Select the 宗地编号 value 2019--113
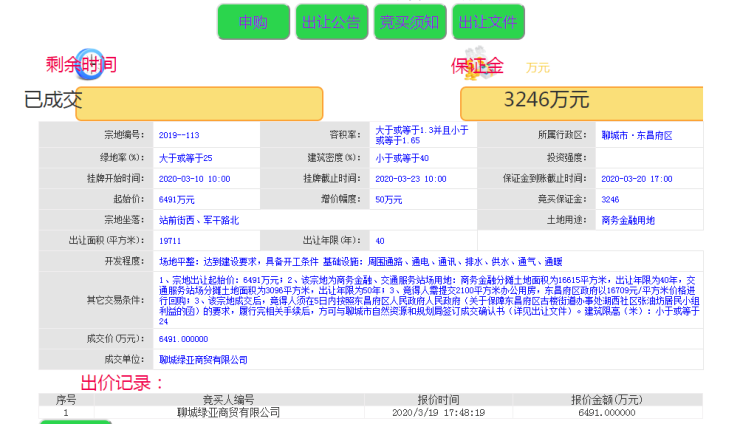This screenshot has width=740, height=424. (x=179, y=135)
